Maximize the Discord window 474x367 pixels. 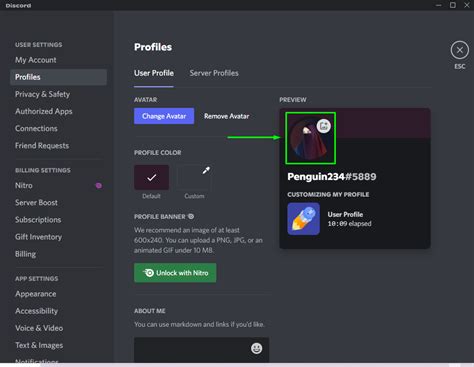click(453, 5)
